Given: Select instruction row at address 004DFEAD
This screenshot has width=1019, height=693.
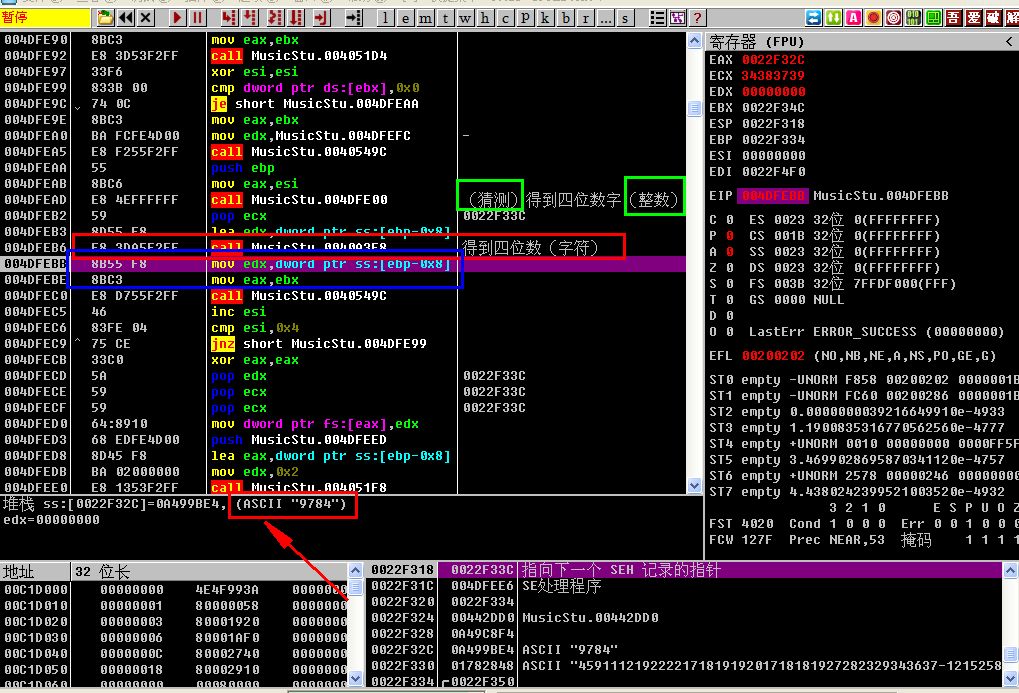Looking at the screenshot, I should click(343, 200).
